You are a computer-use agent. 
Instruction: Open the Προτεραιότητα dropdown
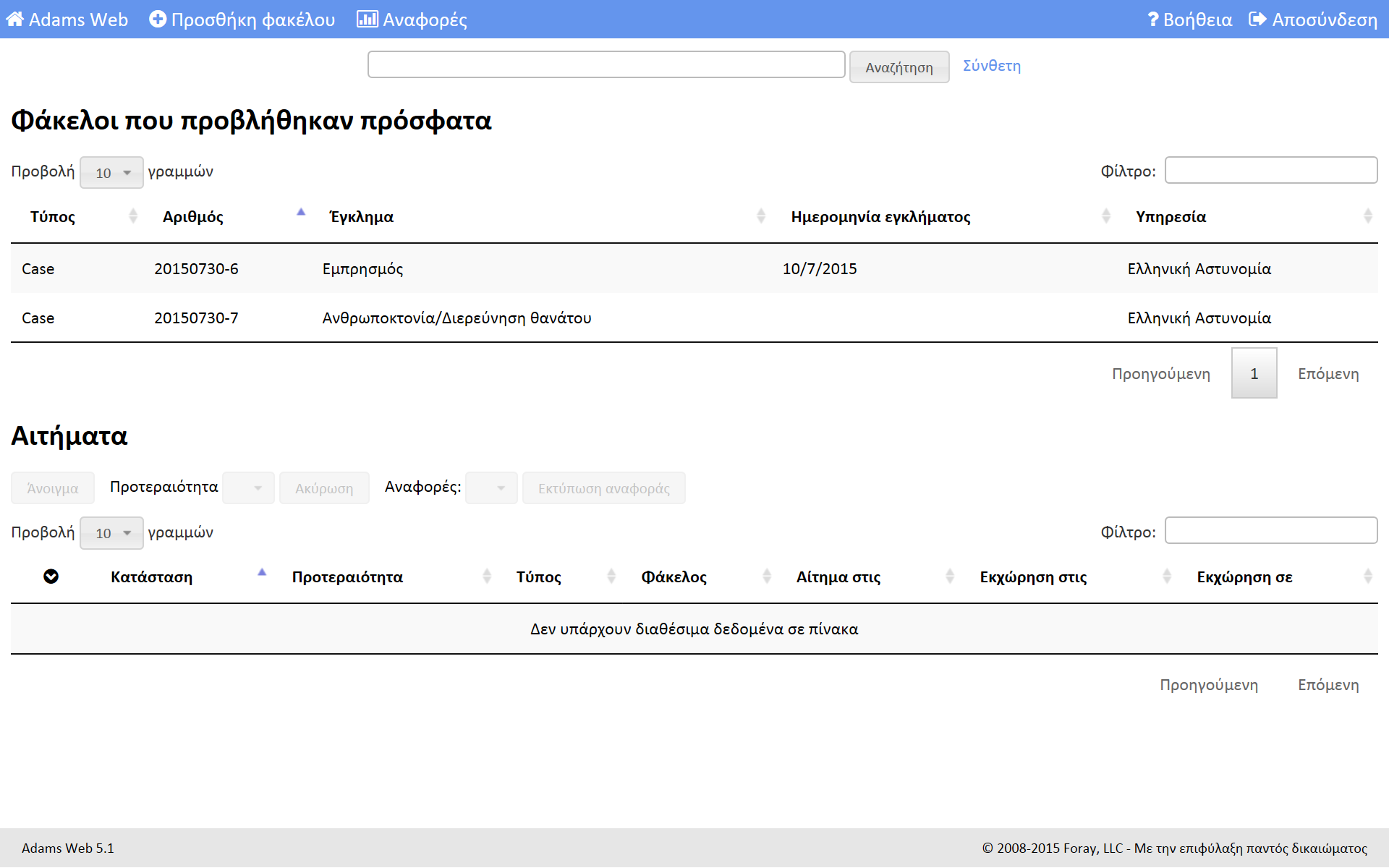(248, 488)
